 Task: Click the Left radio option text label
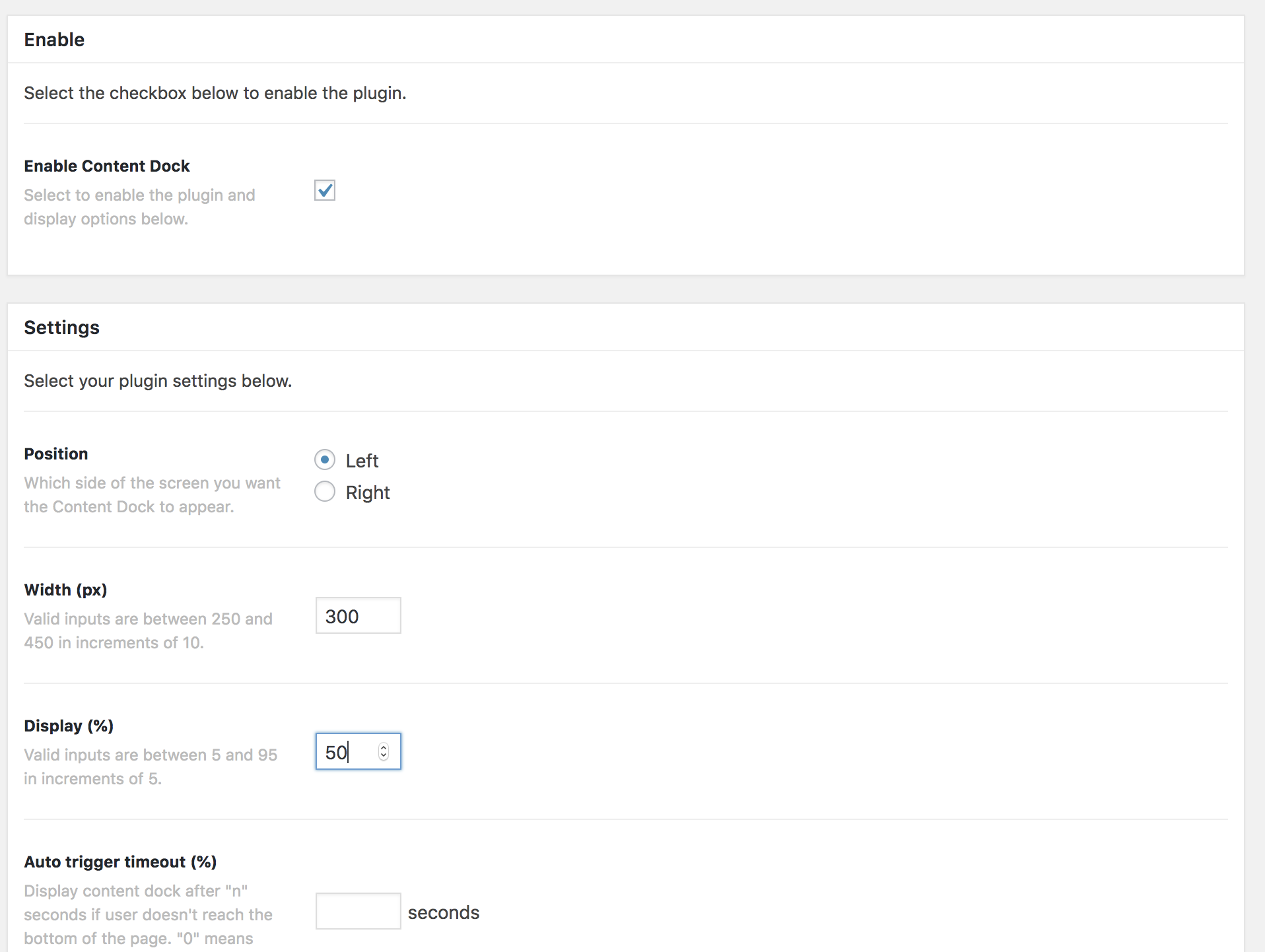362,460
